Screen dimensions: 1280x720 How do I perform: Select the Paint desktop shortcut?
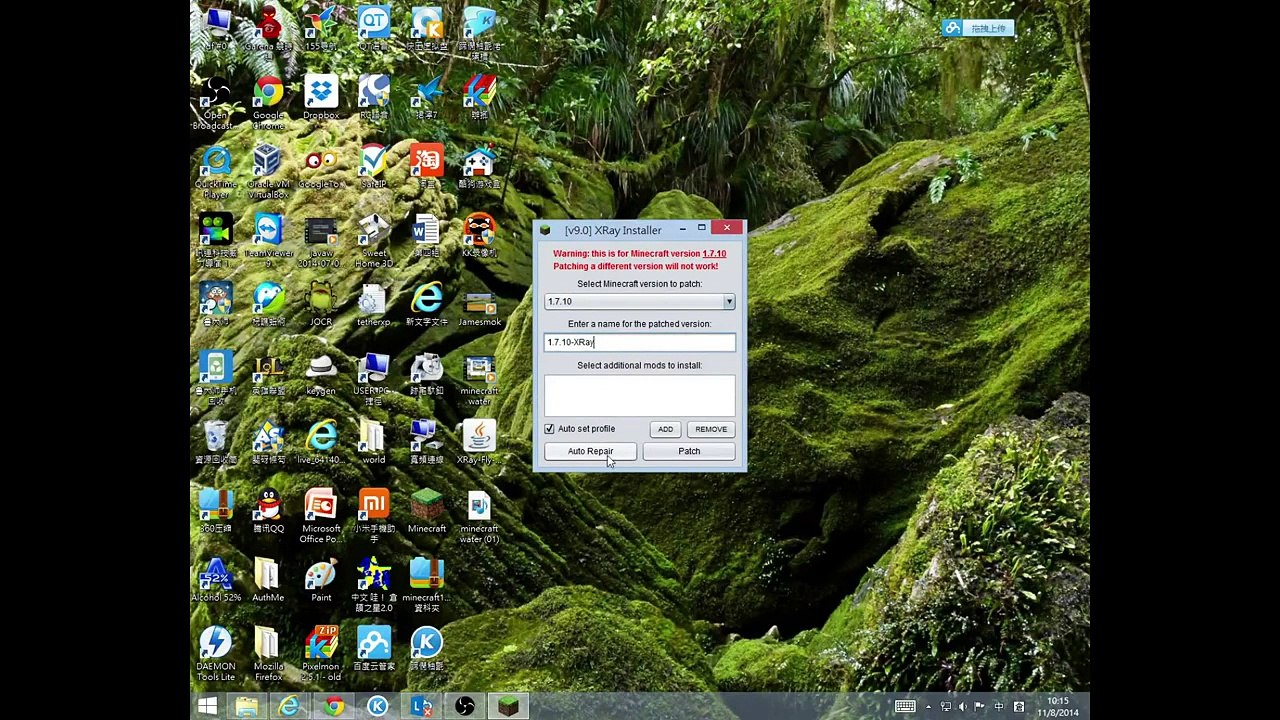pyautogui.click(x=321, y=580)
